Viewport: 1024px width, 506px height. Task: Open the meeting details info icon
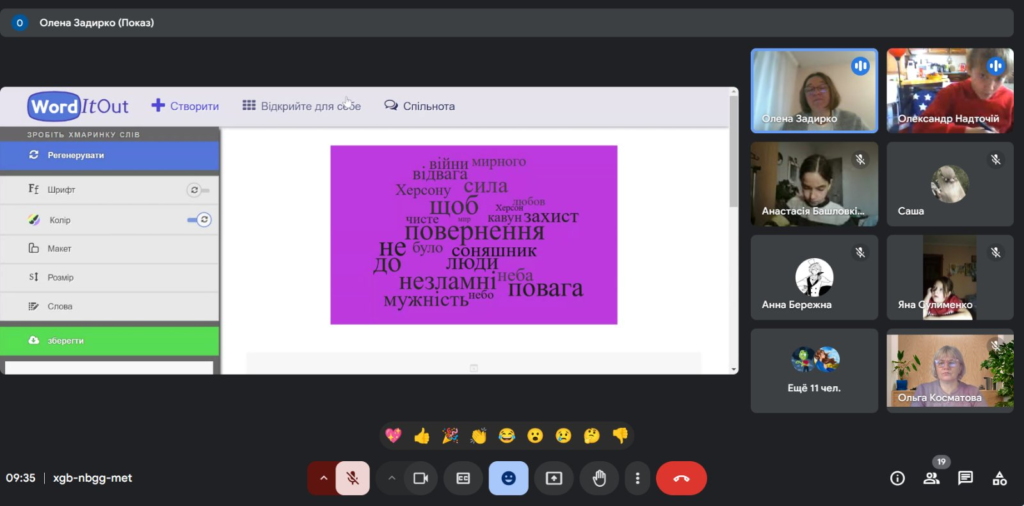[x=897, y=478]
